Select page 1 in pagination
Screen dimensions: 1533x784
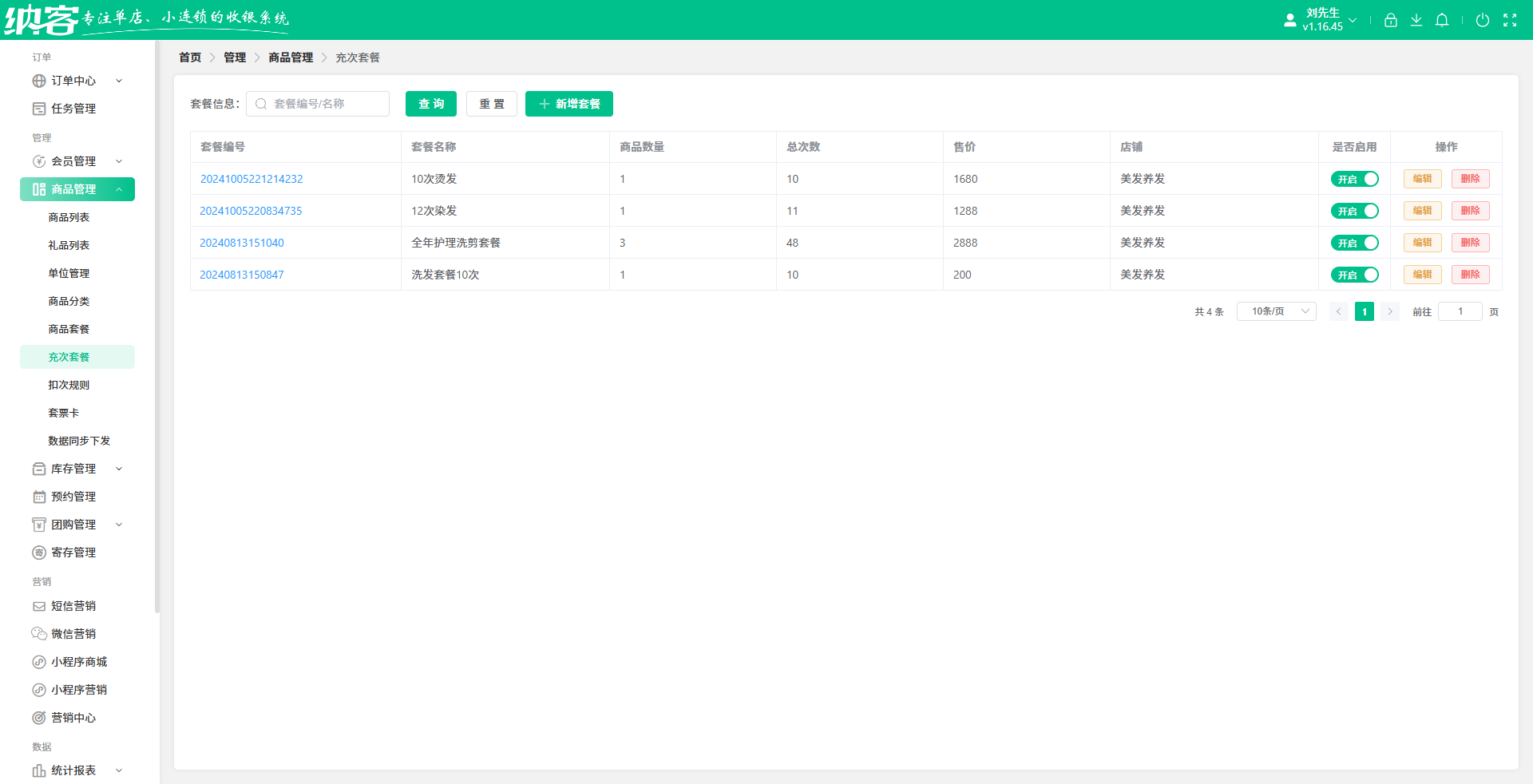1365,311
